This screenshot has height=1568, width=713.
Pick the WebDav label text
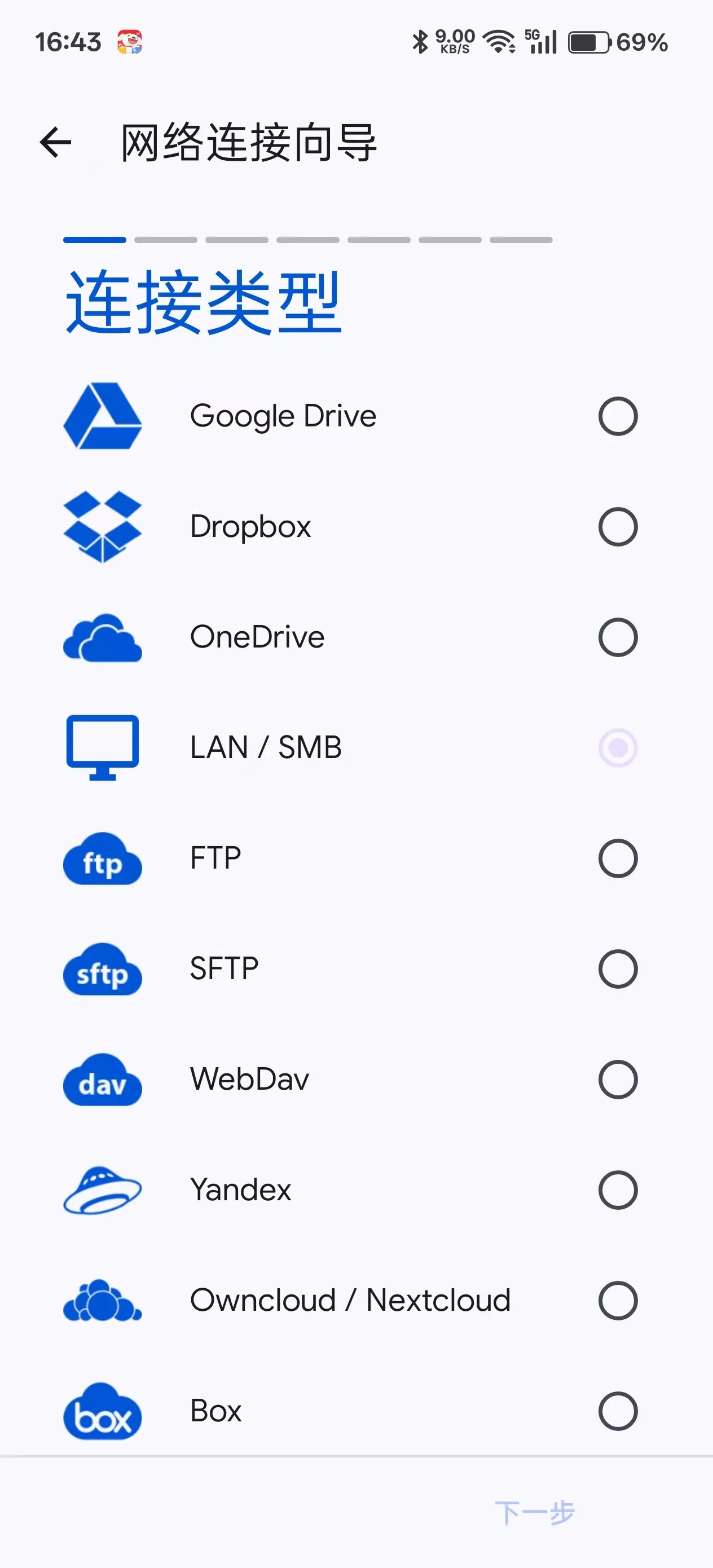click(249, 1079)
